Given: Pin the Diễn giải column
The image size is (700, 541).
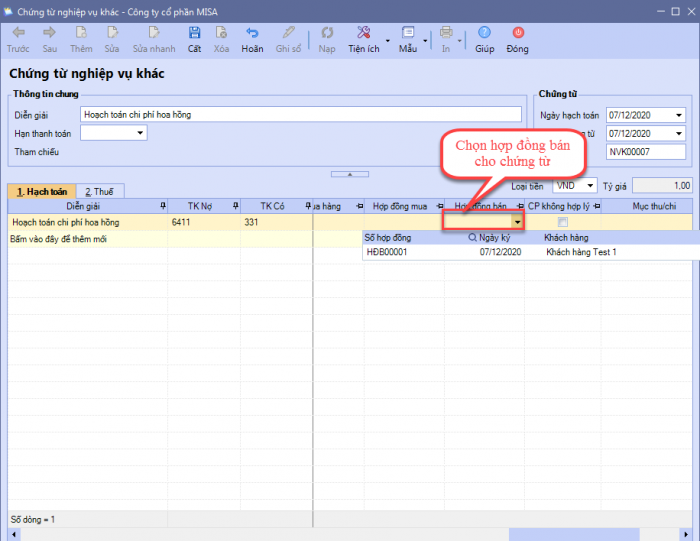Looking at the screenshot, I should point(163,206).
